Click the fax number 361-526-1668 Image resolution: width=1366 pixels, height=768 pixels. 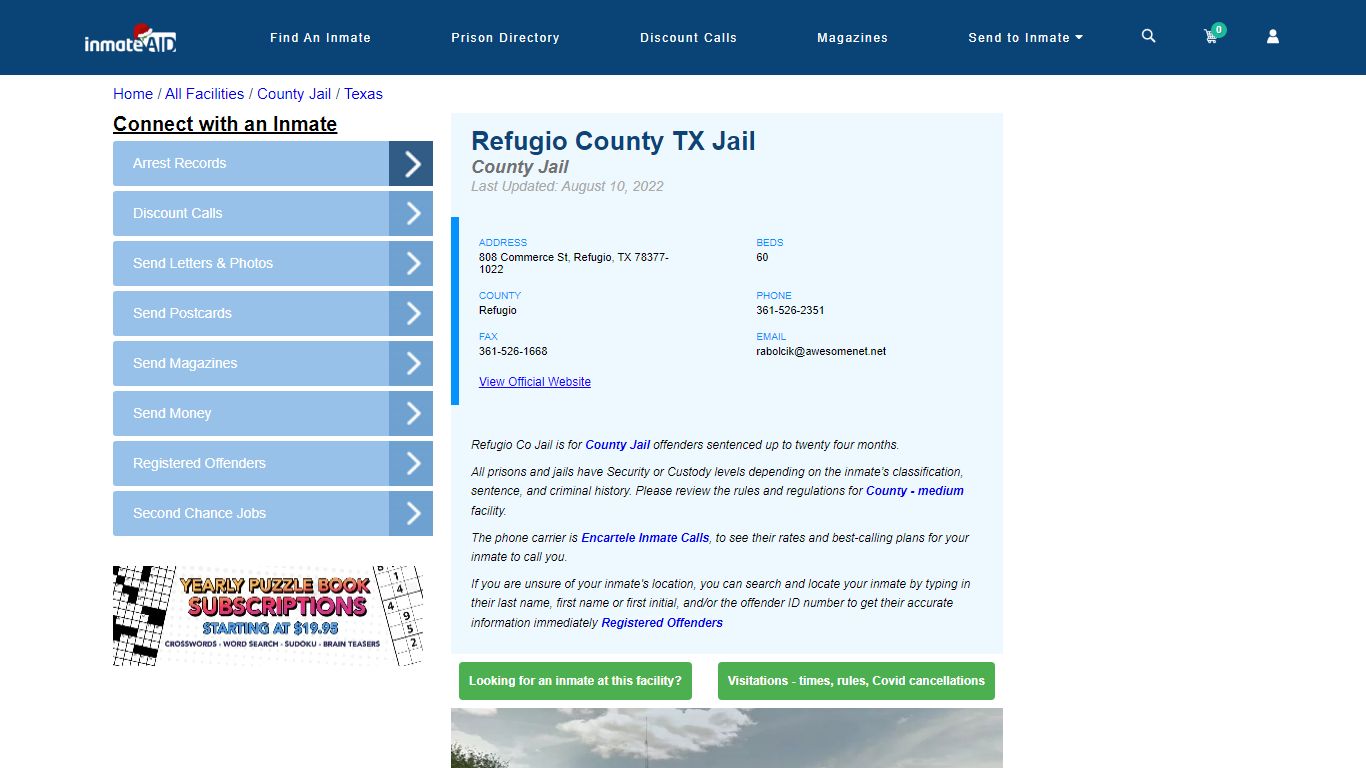[513, 351]
